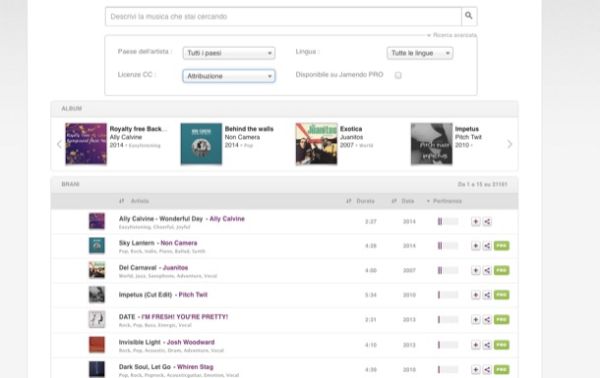Collapse the Ricerca avanzata advanced search

click(452, 35)
